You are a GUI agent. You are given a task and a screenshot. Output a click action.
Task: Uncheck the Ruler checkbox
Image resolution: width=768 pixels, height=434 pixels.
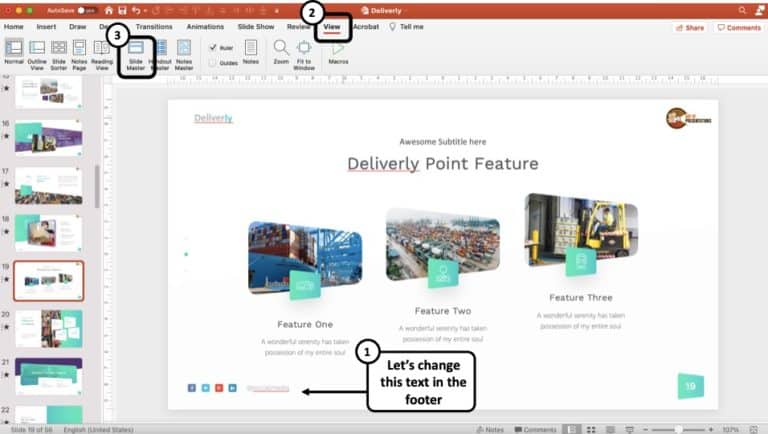[x=213, y=48]
